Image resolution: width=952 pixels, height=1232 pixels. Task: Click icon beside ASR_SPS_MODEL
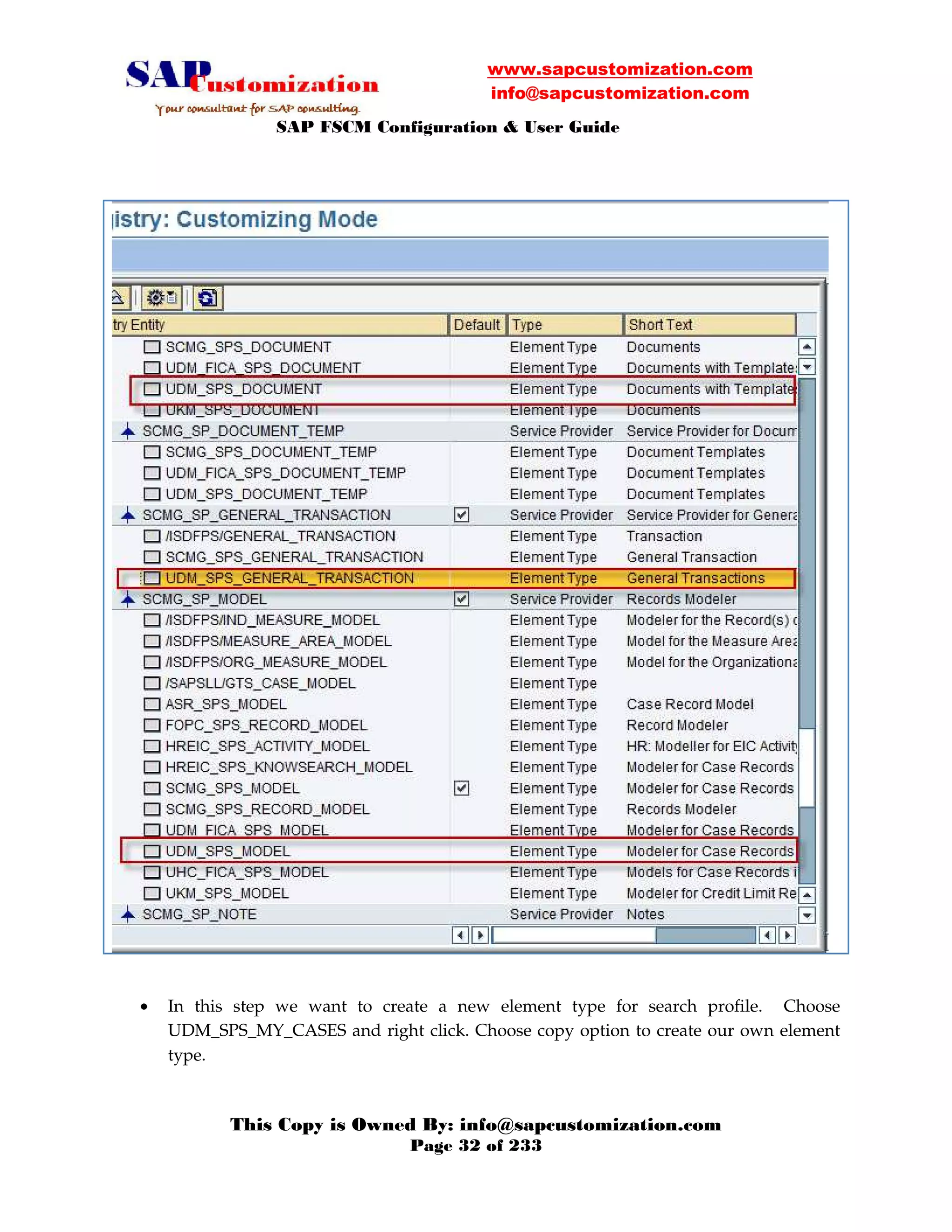point(152,704)
